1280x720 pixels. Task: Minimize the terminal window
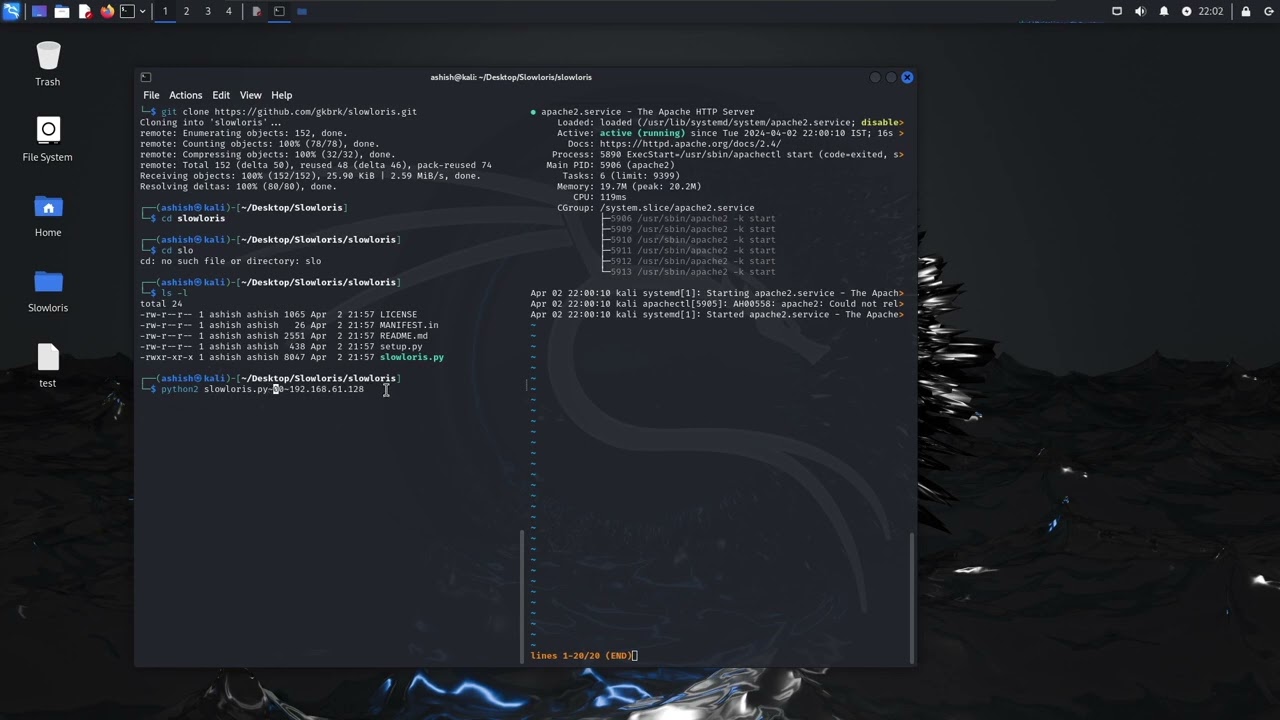point(875,77)
